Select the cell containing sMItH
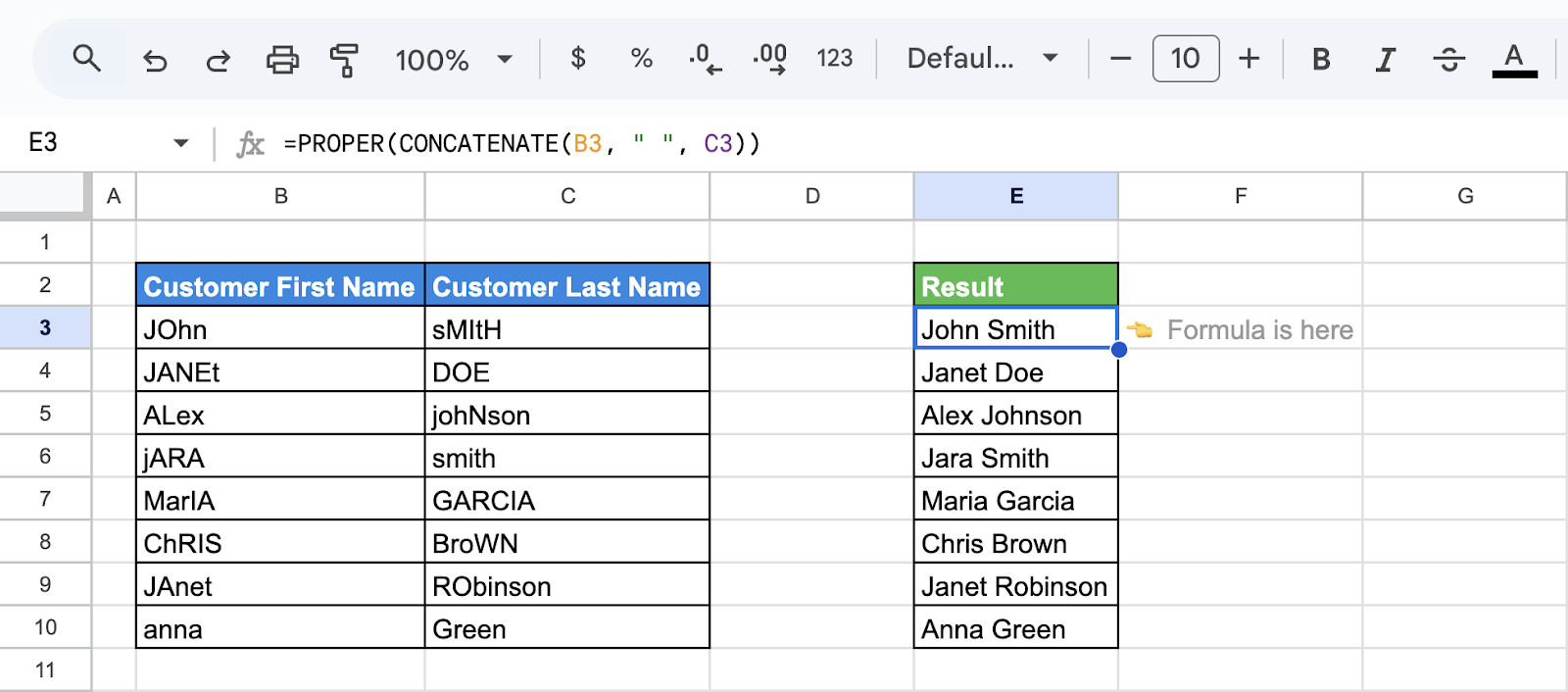Screen dimensions: 1568x692 click(567, 328)
